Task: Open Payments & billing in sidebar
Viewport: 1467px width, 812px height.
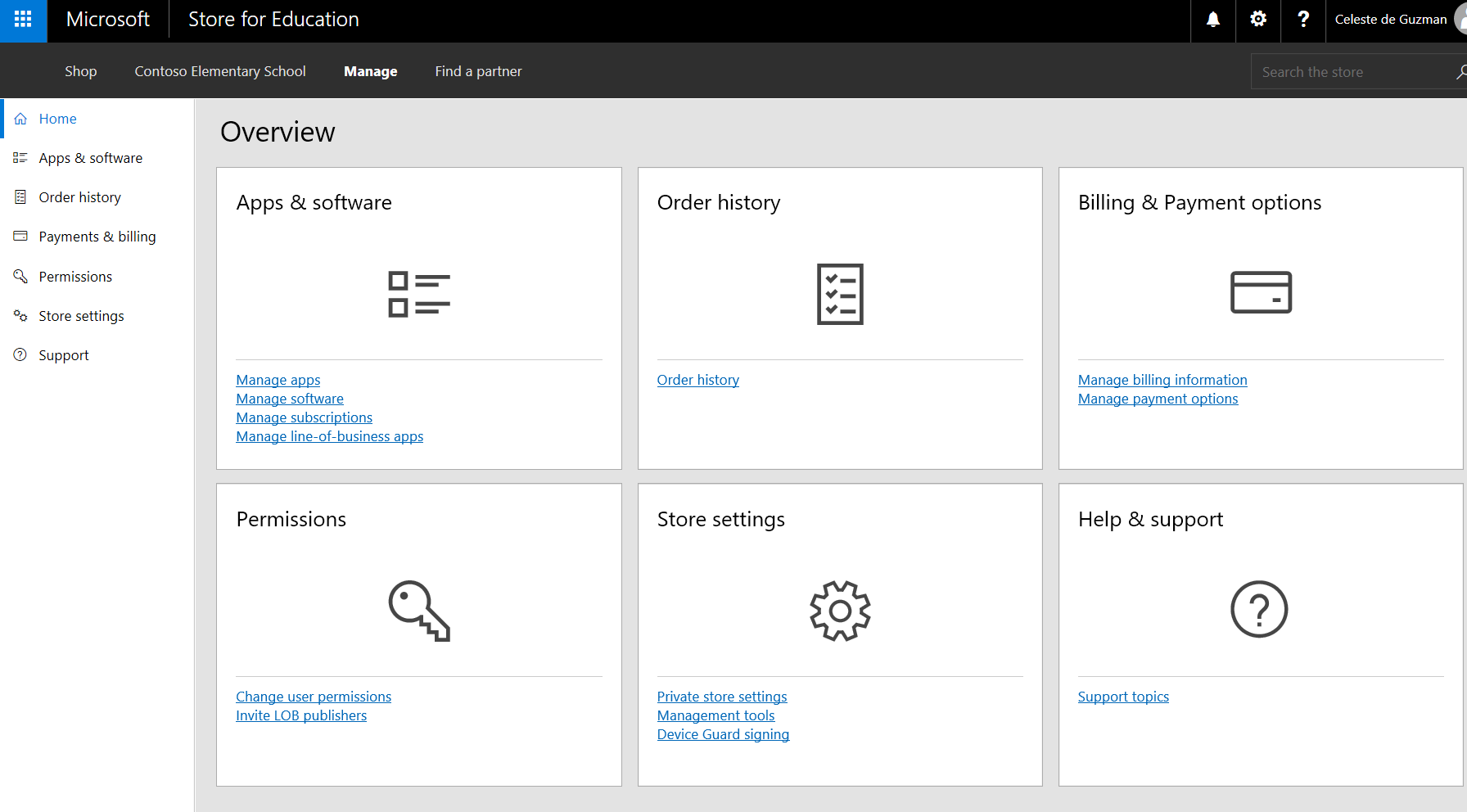Action: point(97,237)
